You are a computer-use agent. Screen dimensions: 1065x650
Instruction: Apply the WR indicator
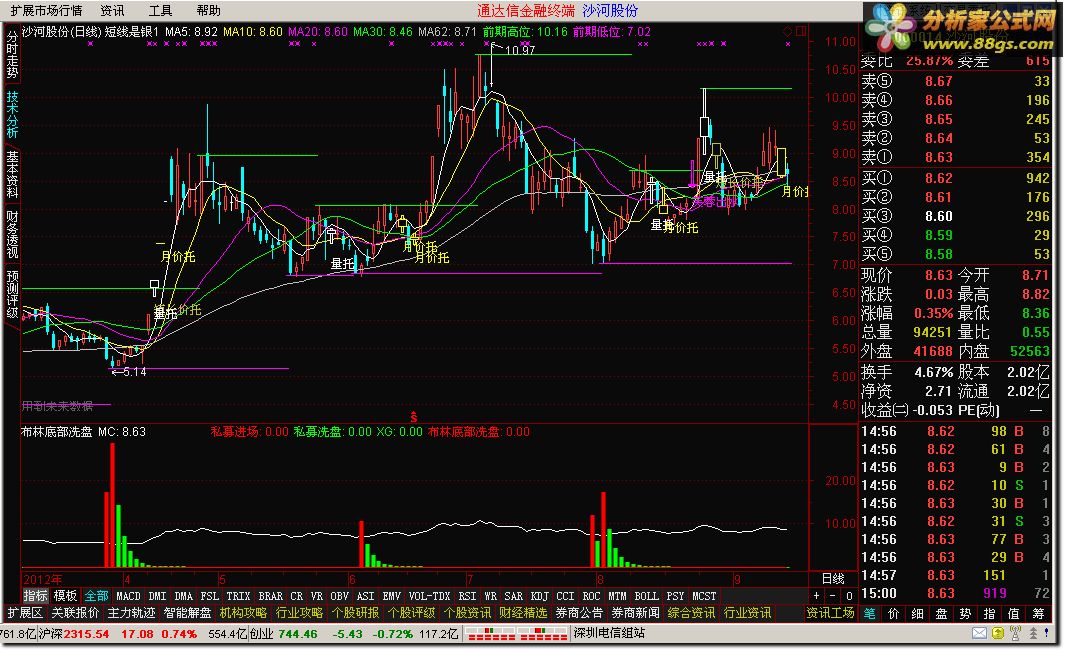coord(490,596)
